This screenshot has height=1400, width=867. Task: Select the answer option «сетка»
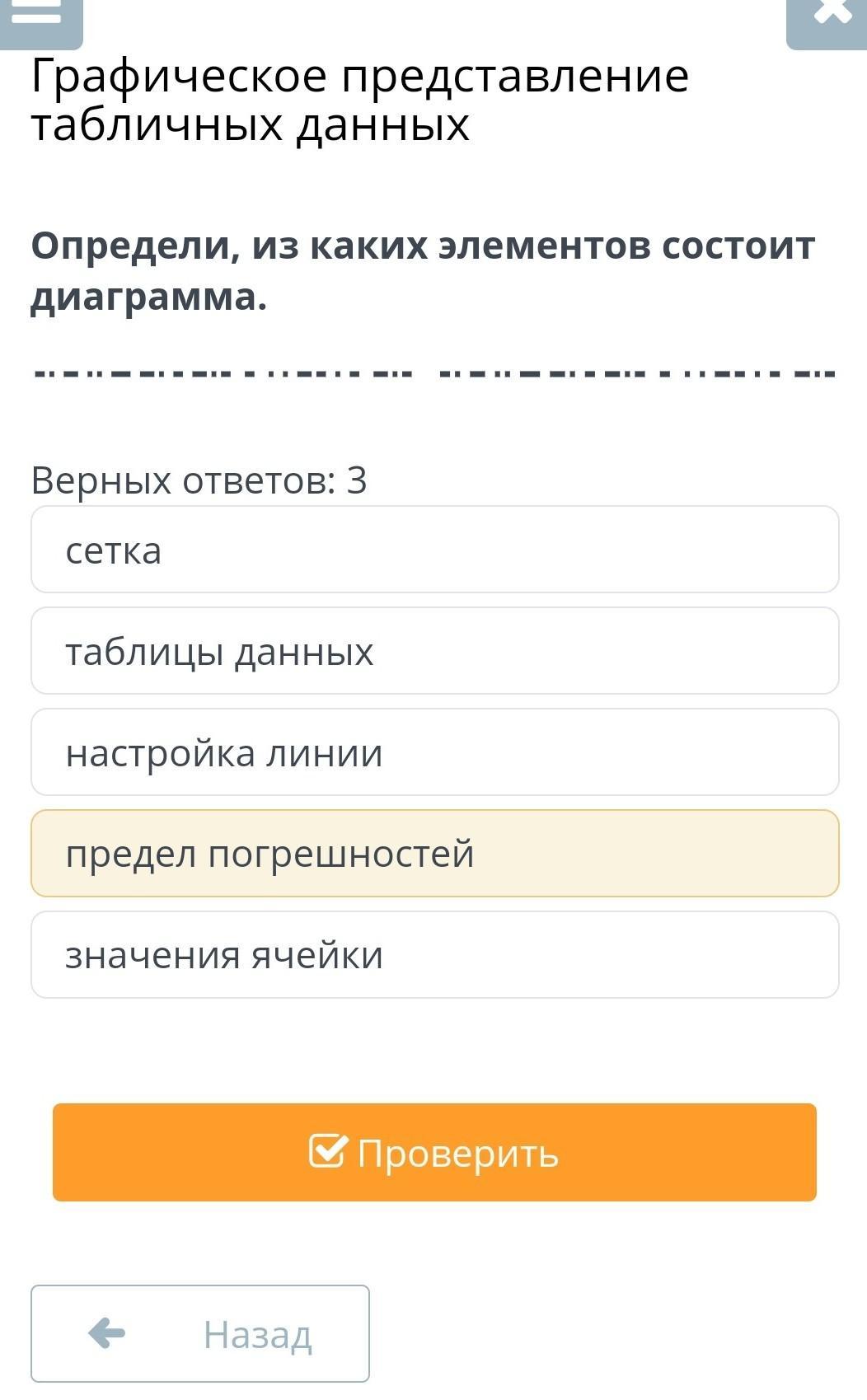coord(434,550)
